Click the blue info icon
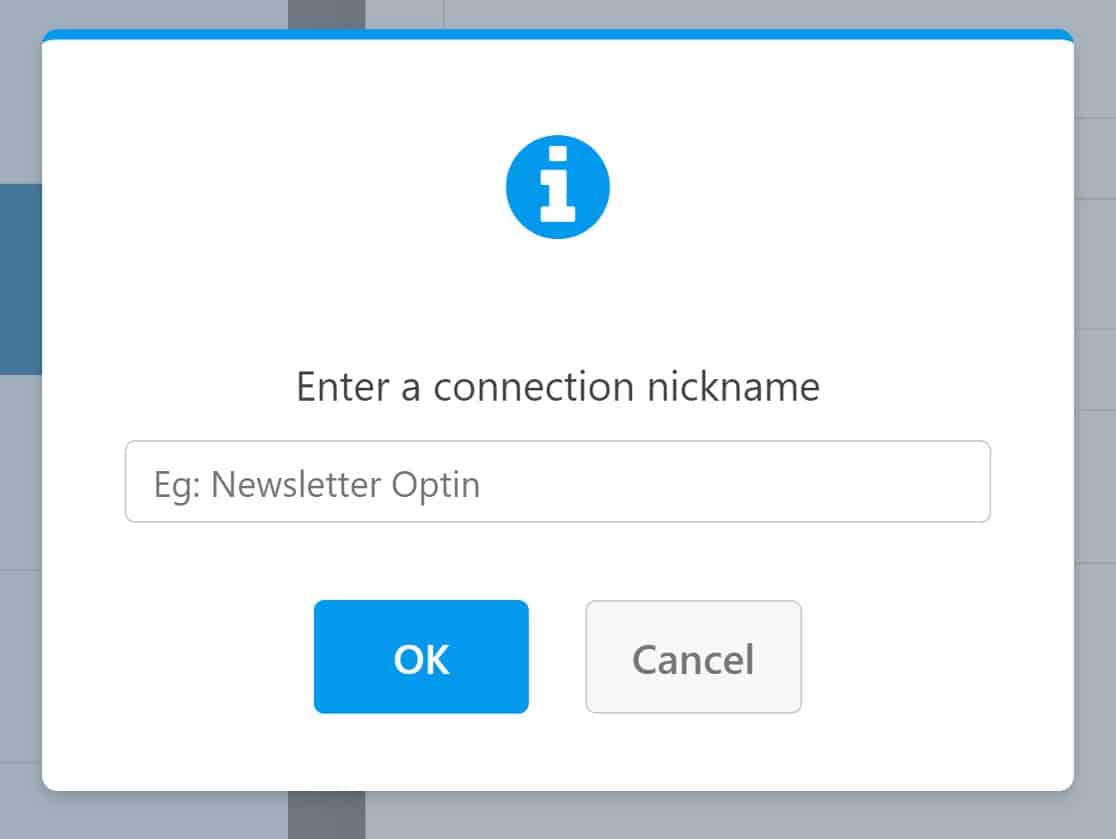1116x839 pixels. coord(557,187)
